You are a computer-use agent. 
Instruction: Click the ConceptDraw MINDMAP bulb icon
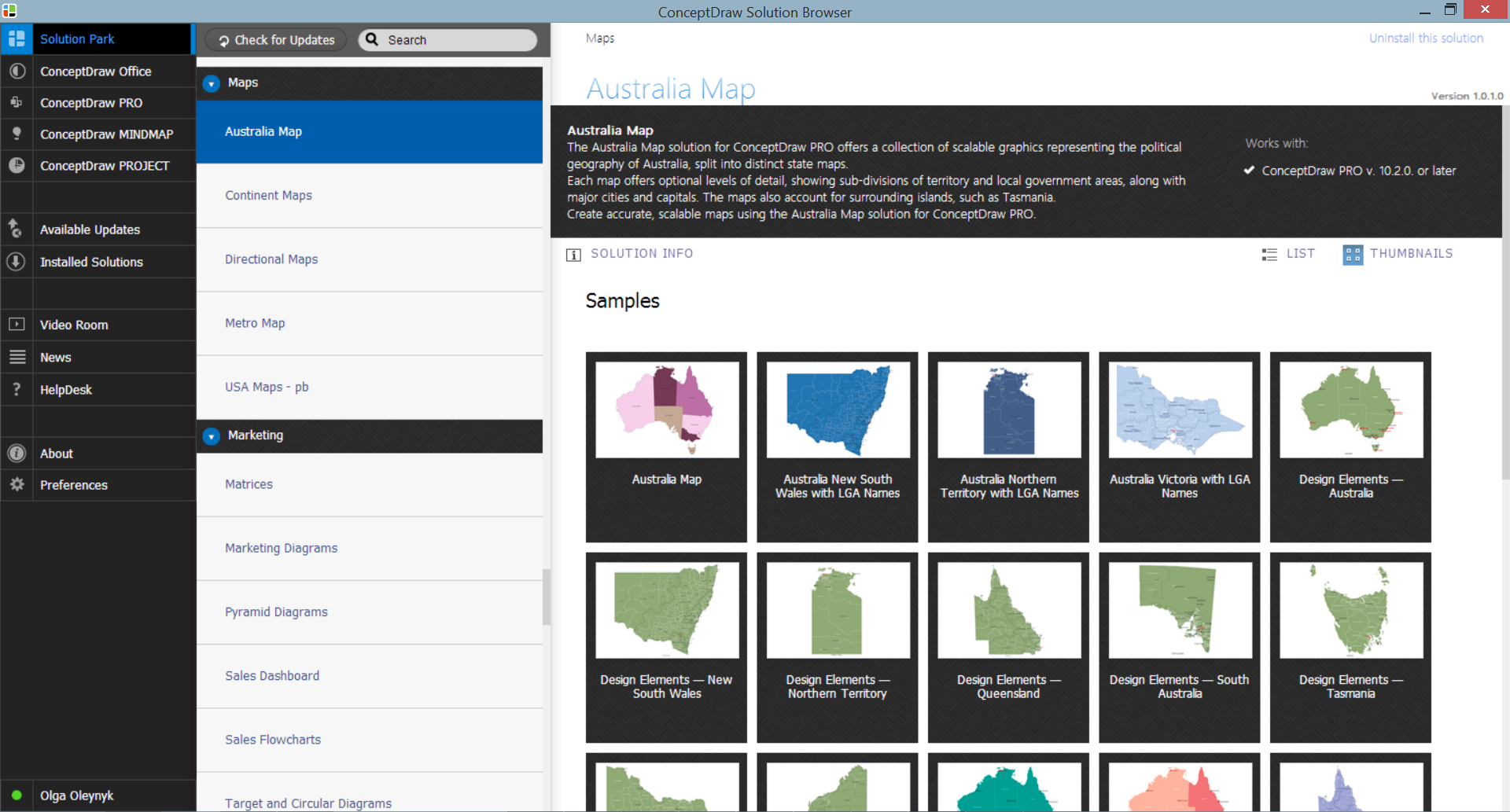point(17,134)
